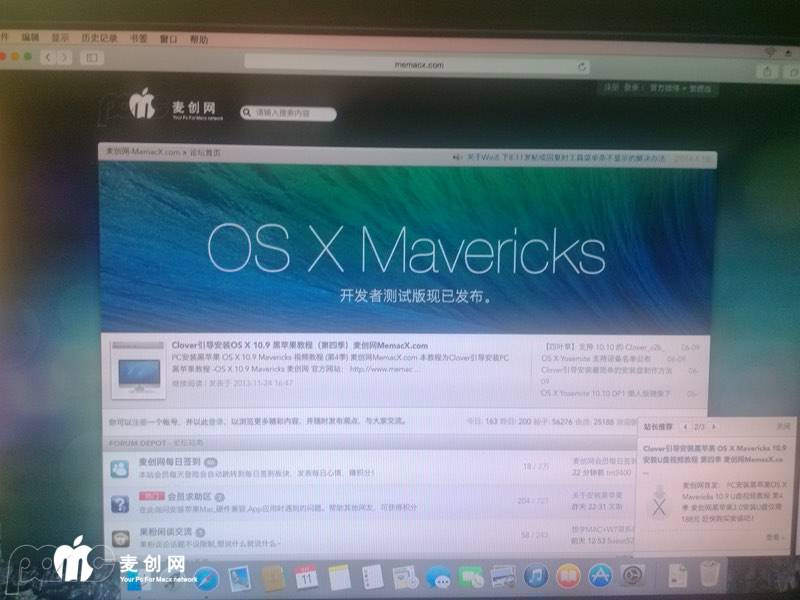
Task: Launch App Store from the Dock
Action: (x=599, y=576)
